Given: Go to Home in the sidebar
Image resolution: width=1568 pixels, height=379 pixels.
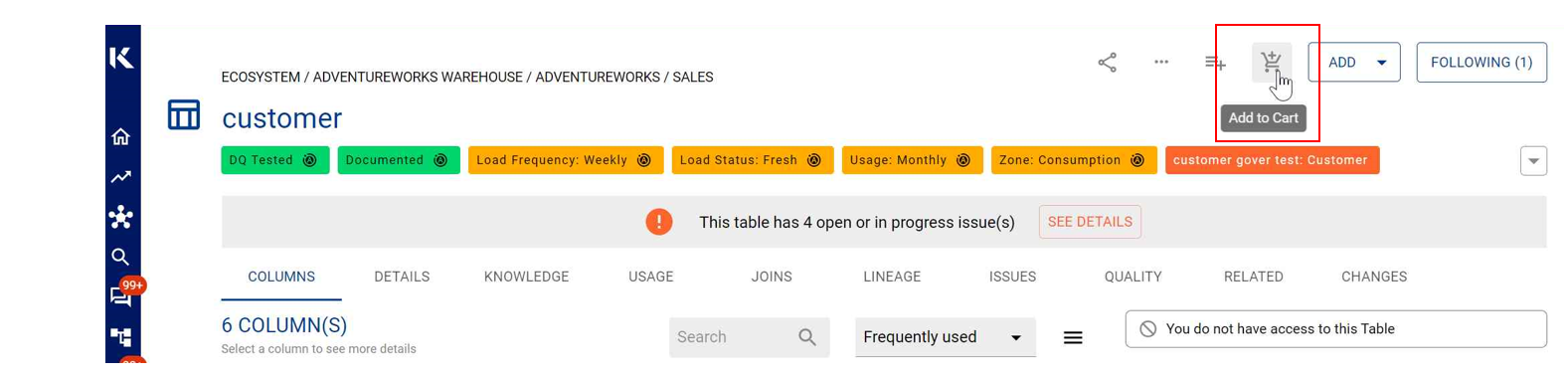Looking at the screenshot, I should pos(120,136).
